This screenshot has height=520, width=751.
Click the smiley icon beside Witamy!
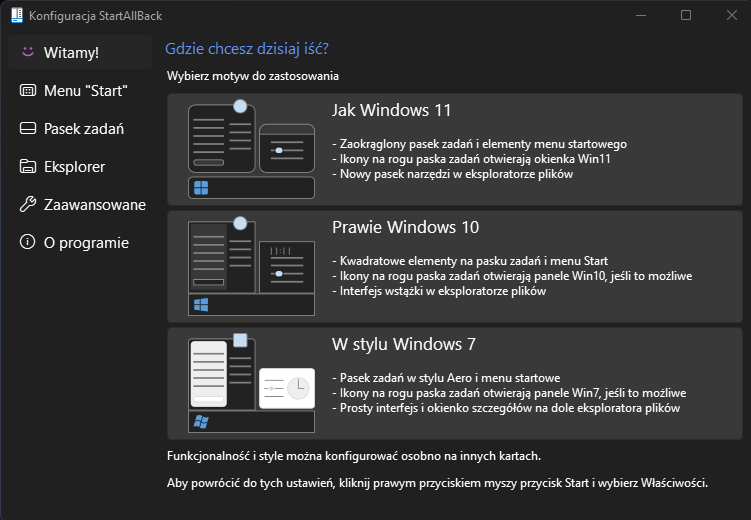pyautogui.click(x=28, y=52)
